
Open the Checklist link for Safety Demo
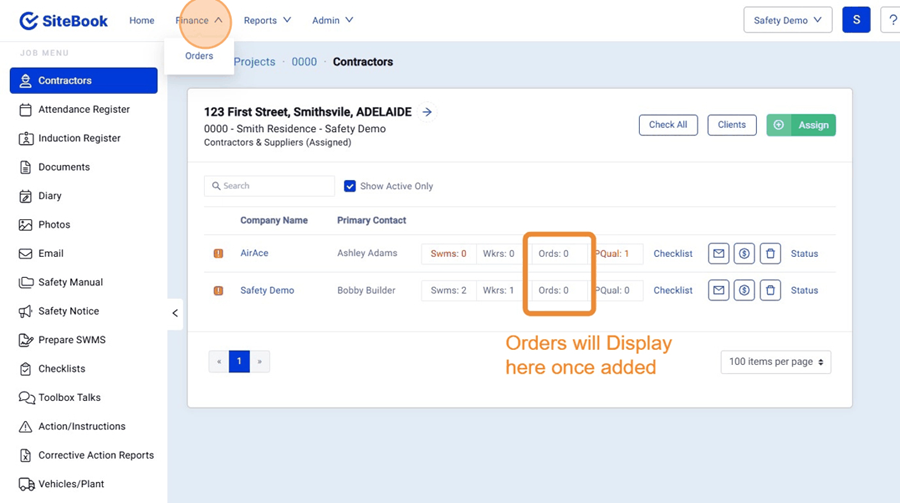click(x=673, y=291)
